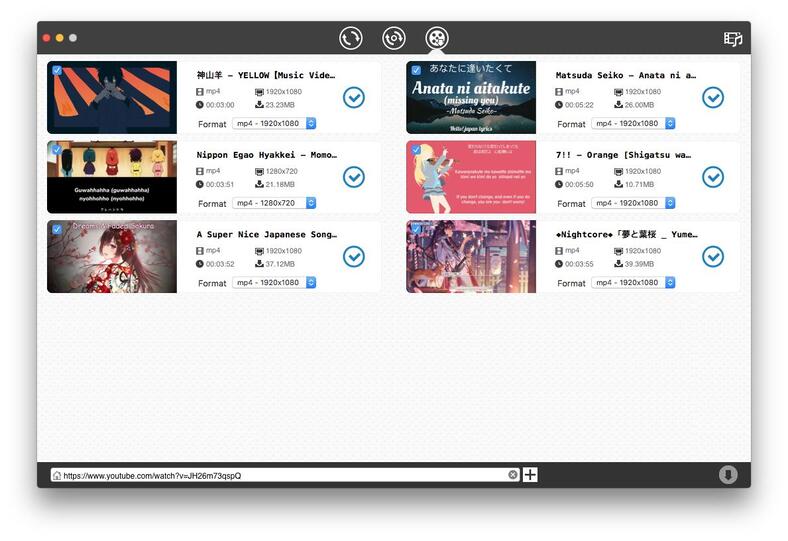This screenshot has width=788, height=541.
Task: Toggle checkbox on Anata ni aitakute thumbnail
Action: pos(416,70)
